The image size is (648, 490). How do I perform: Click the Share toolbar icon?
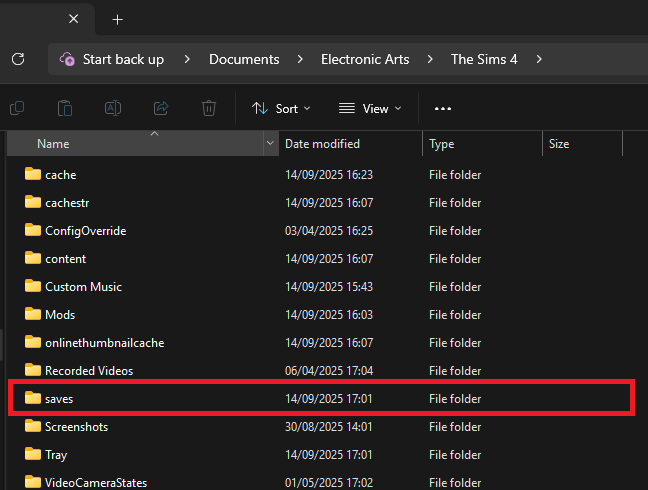coord(161,108)
